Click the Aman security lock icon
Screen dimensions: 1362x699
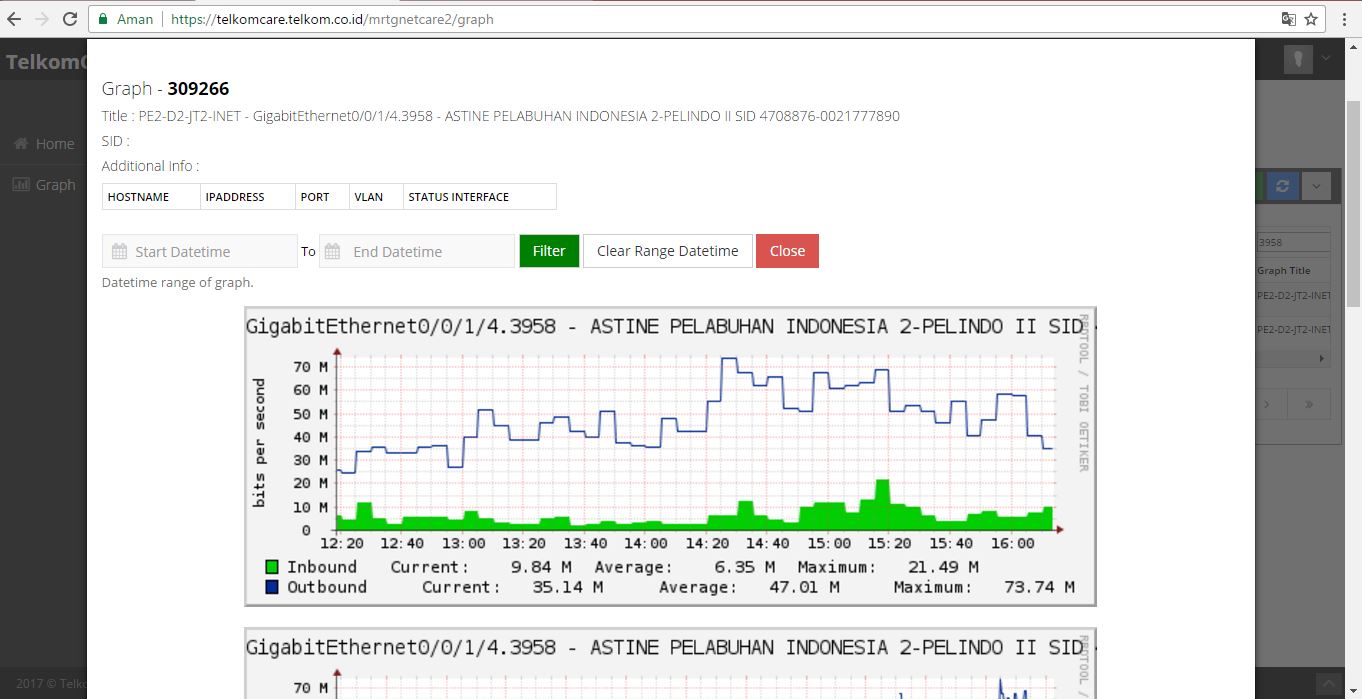click(x=101, y=19)
